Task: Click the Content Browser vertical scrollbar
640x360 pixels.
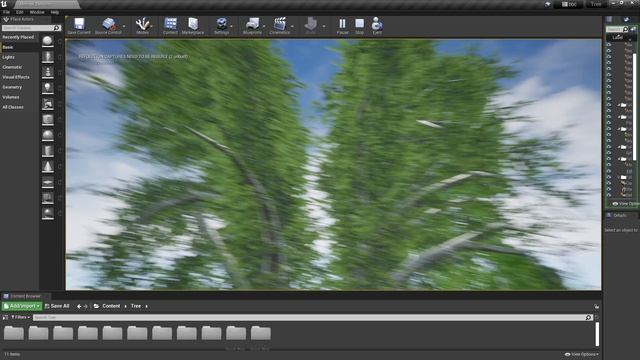Action: coord(597,334)
